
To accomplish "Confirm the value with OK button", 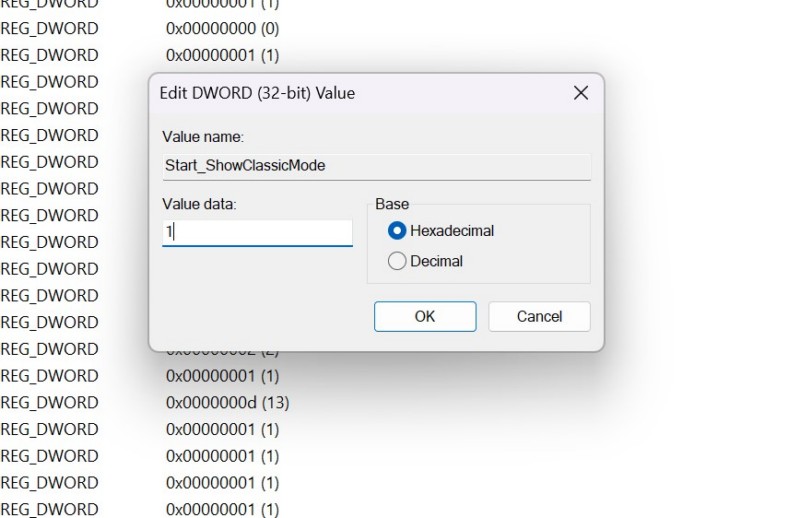I will coord(425,316).
